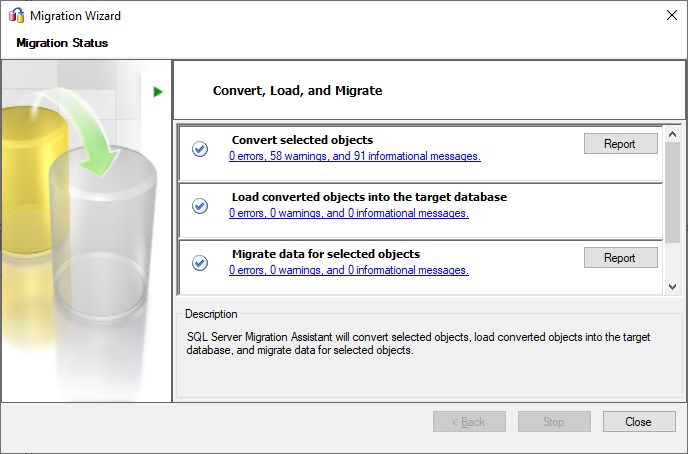Click the status list scrollbar thumb
This screenshot has width=688, height=454.
[672, 192]
